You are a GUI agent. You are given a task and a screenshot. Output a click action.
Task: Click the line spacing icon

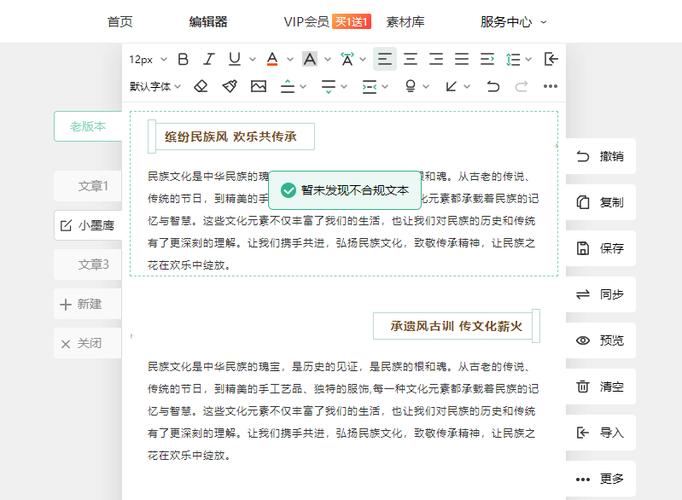pyautogui.click(x=513, y=59)
